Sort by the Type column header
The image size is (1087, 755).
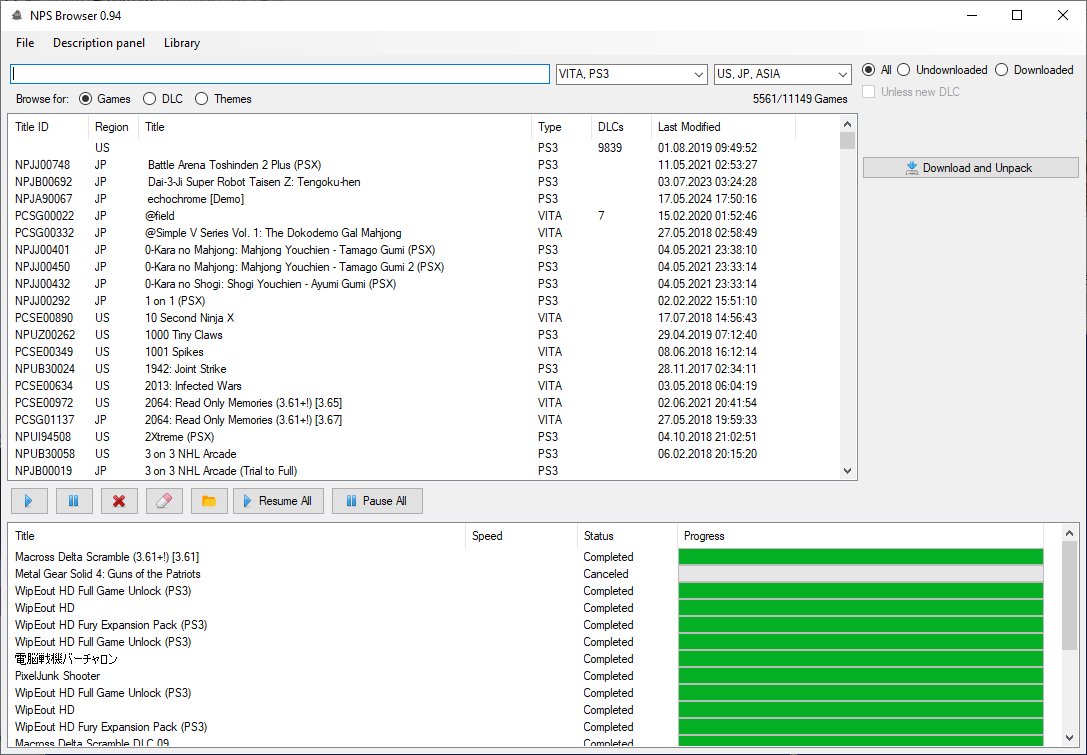coord(562,127)
